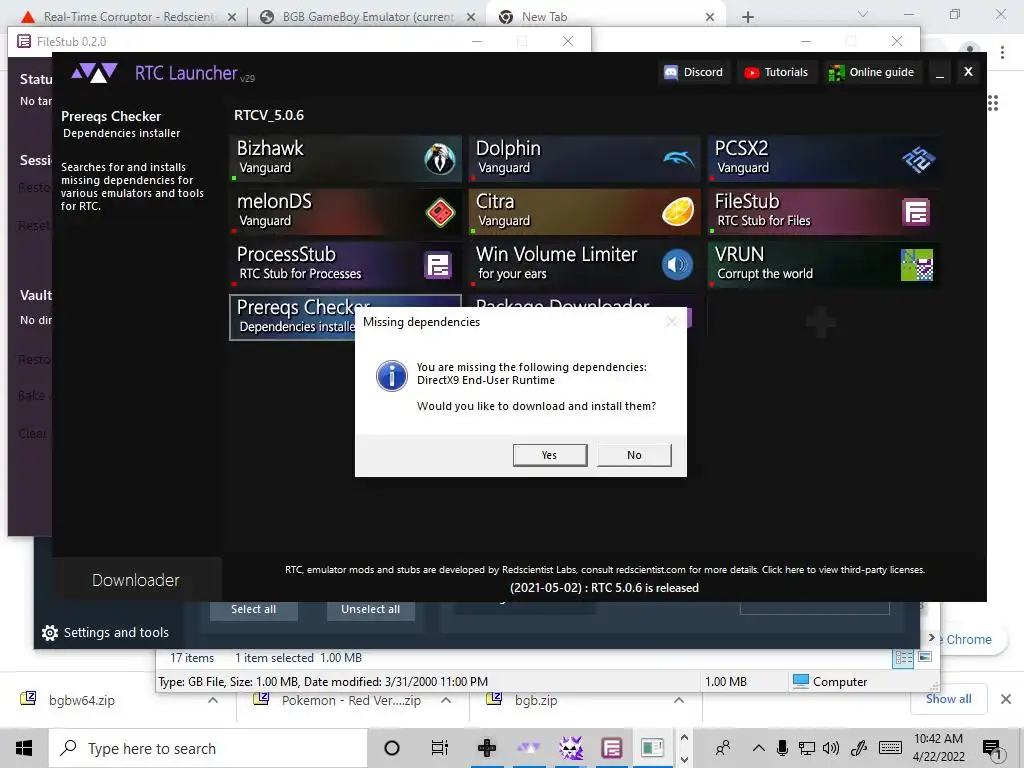The width and height of the screenshot is (1024, 768).
Task: Expand options for Pokemon Red Ver zip download
Action: pos(446,700)
